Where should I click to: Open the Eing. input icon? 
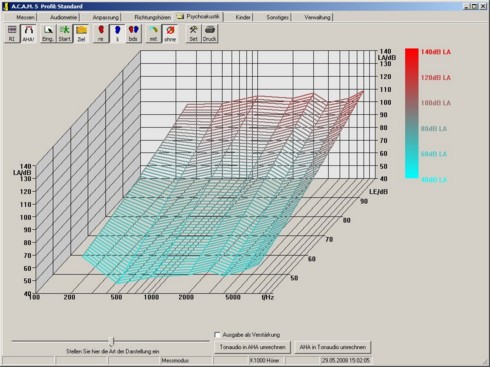[48, 33]
